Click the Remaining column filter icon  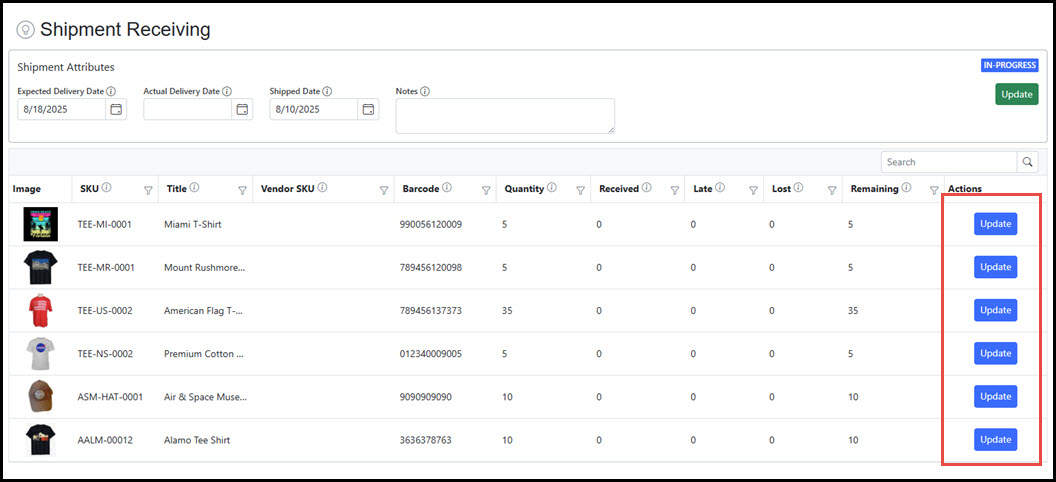point(933,190)
